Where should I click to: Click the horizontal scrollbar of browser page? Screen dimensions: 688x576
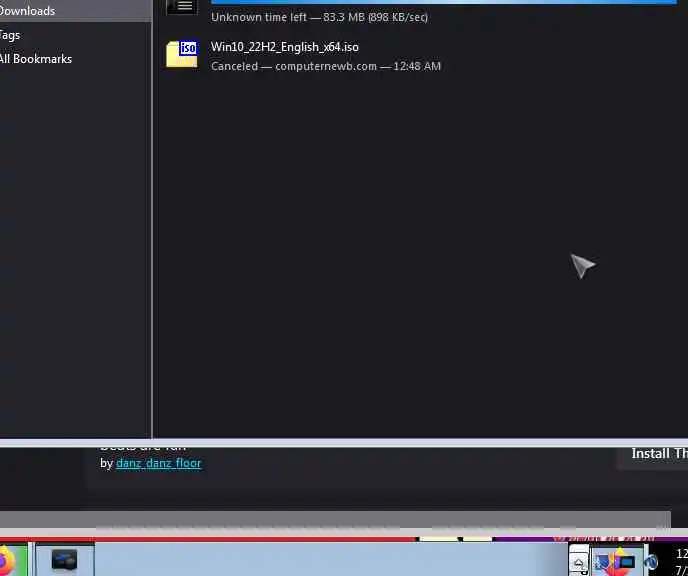click(x=335, y=519)
